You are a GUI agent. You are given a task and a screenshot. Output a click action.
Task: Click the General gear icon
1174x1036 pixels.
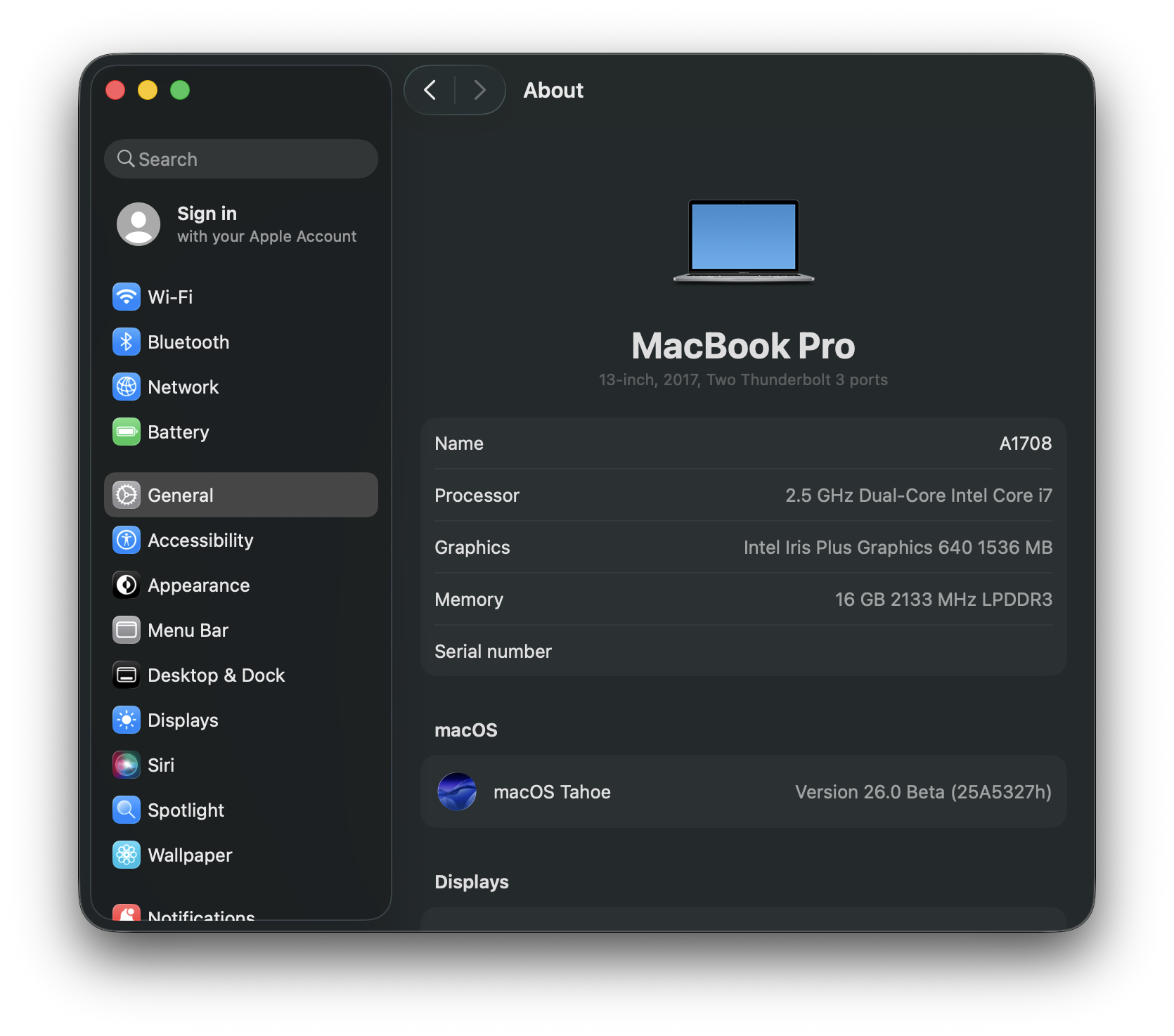pos(127,496)
